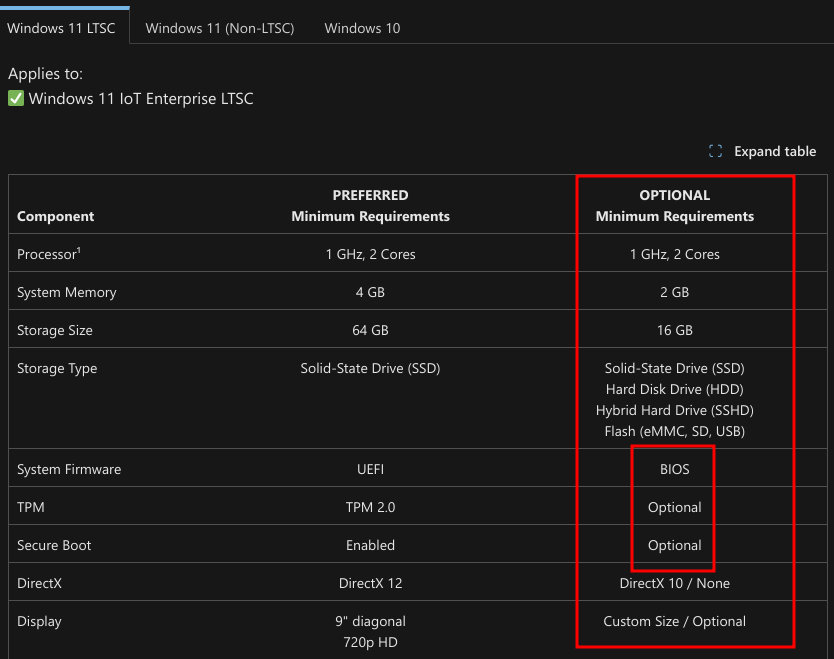Click the 'BIOS' firmware cell
Image resolution: width=834 pixels, height=659 pixels.
[x=674, y=470]
